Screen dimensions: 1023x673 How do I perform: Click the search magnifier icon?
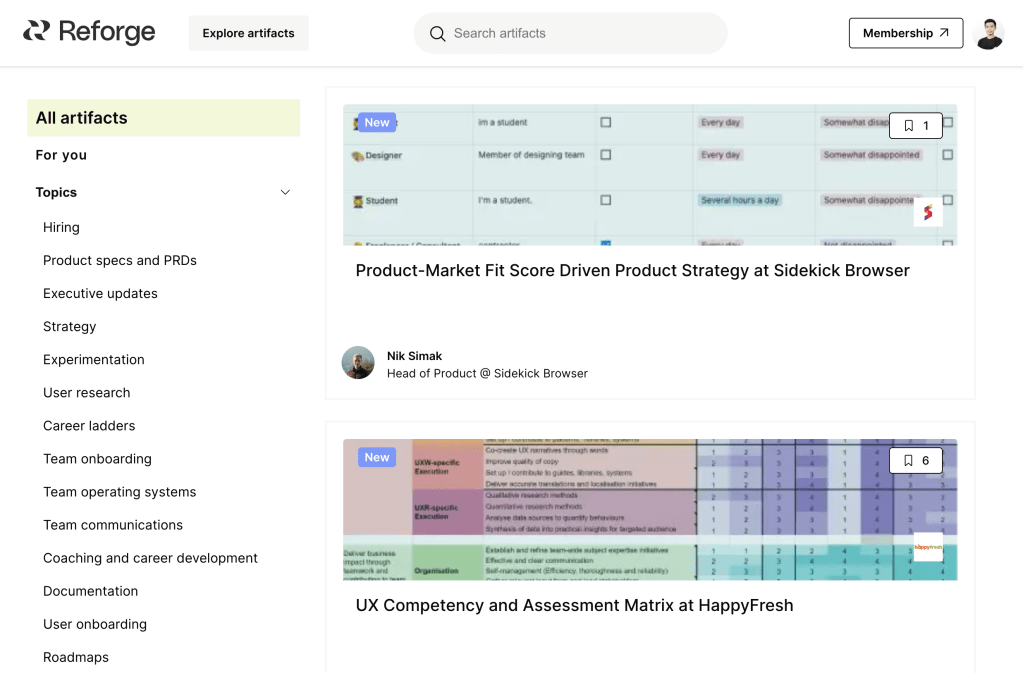tap(437, 34)
